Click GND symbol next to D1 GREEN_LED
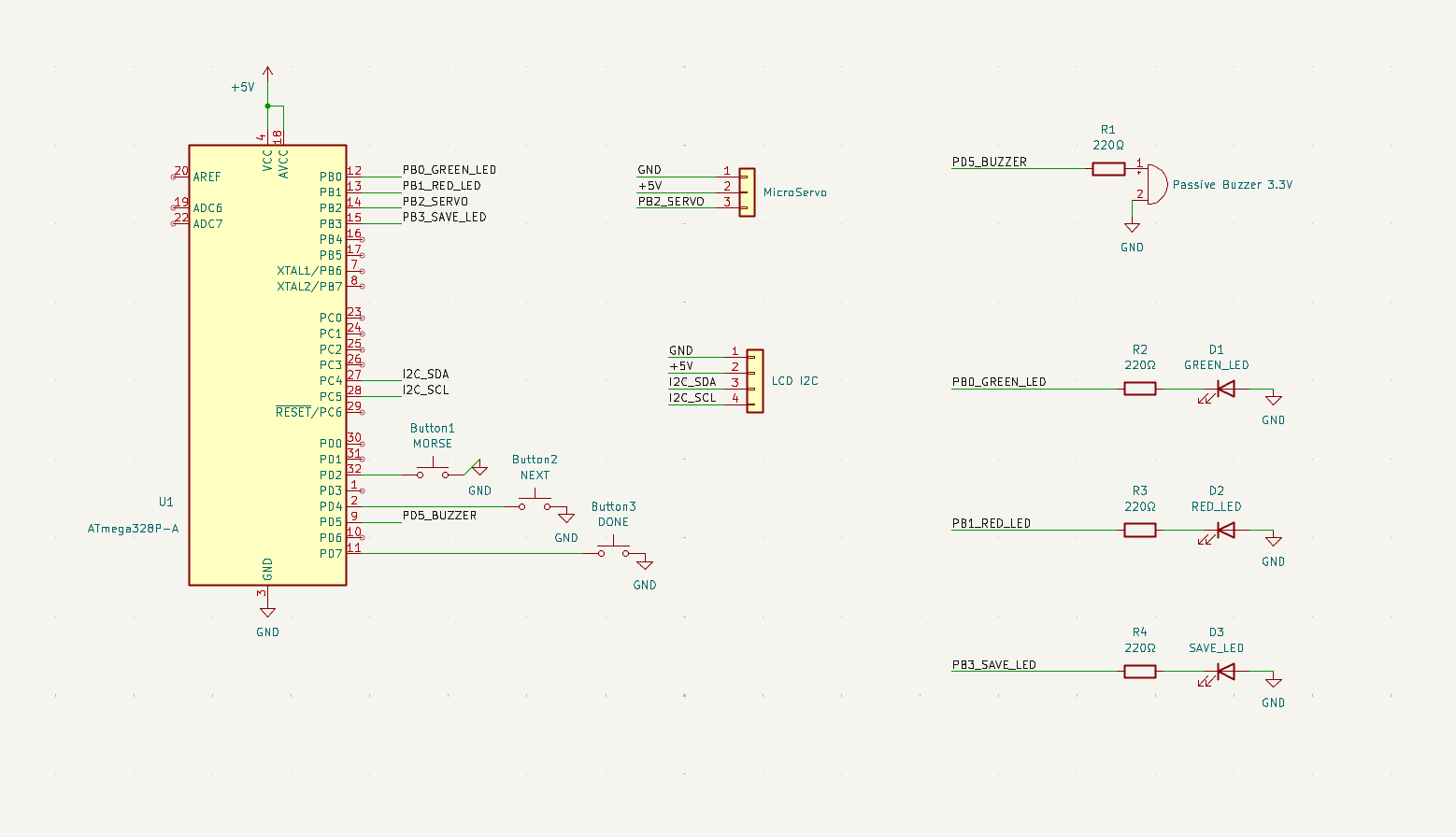 1274,399
